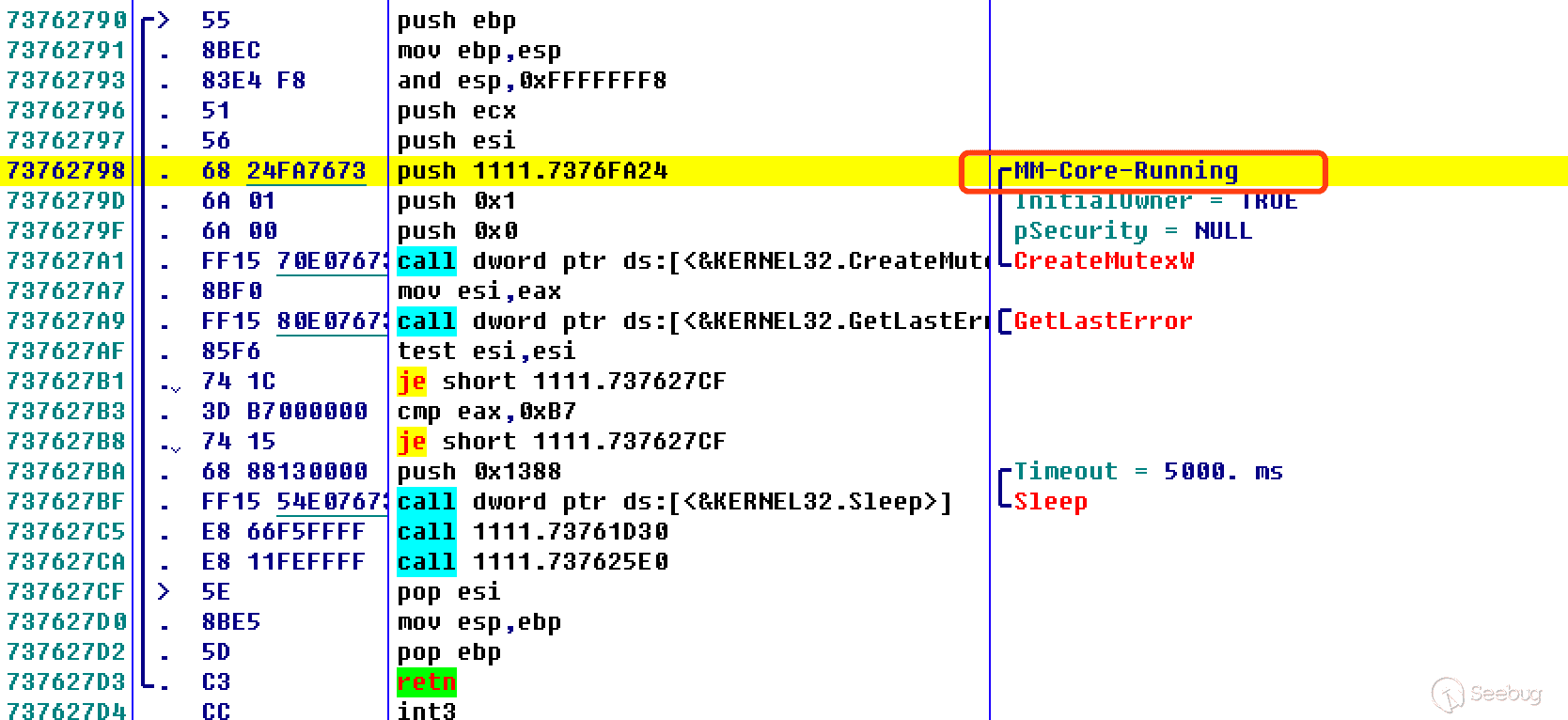Image resolution: width=1568 pixels, height=720 pixels.
Task: Select highlighted address 73762798
Action: 67,170
